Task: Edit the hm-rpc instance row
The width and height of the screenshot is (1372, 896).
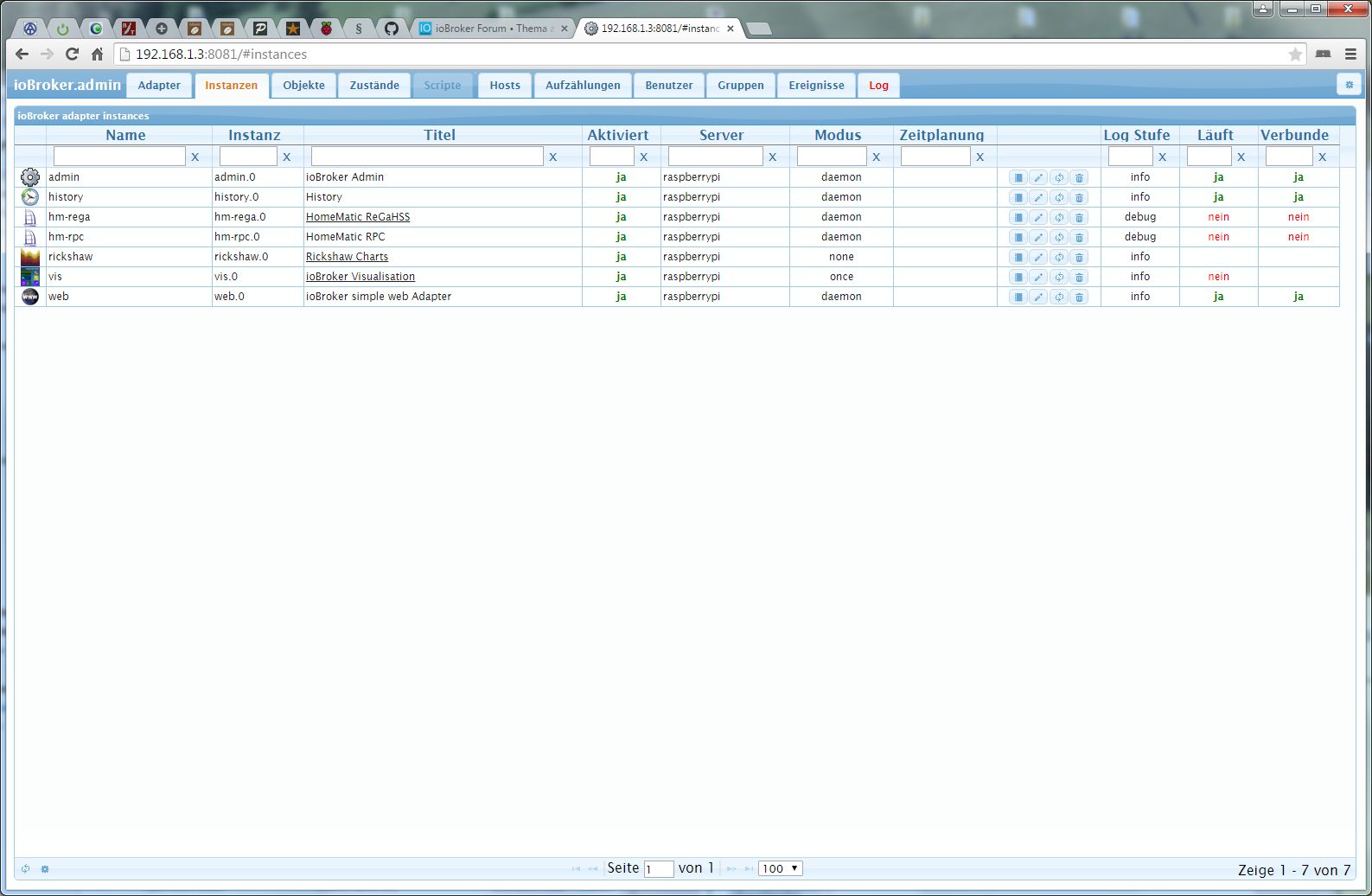Action: (x=1038, y=237)
